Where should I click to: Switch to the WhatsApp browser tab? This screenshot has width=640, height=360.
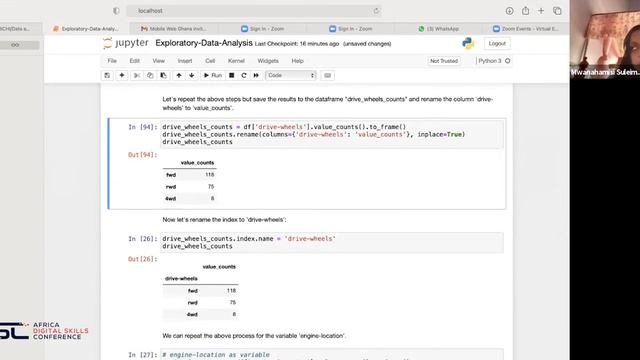pyautogui.click(x=438, y=29)
